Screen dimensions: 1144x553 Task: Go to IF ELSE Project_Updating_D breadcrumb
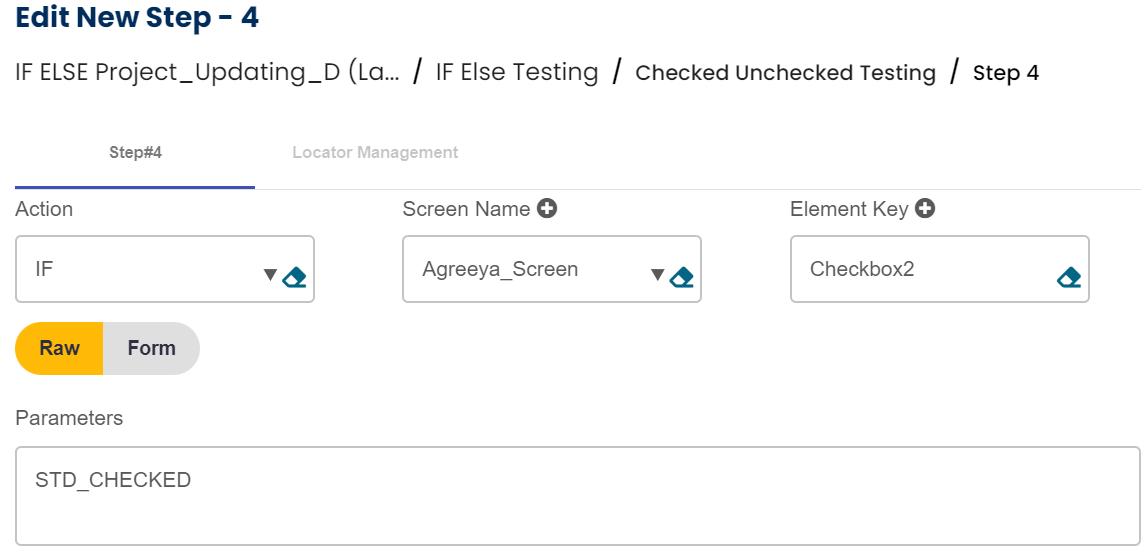pyautogui.click(x=207, y=72)
